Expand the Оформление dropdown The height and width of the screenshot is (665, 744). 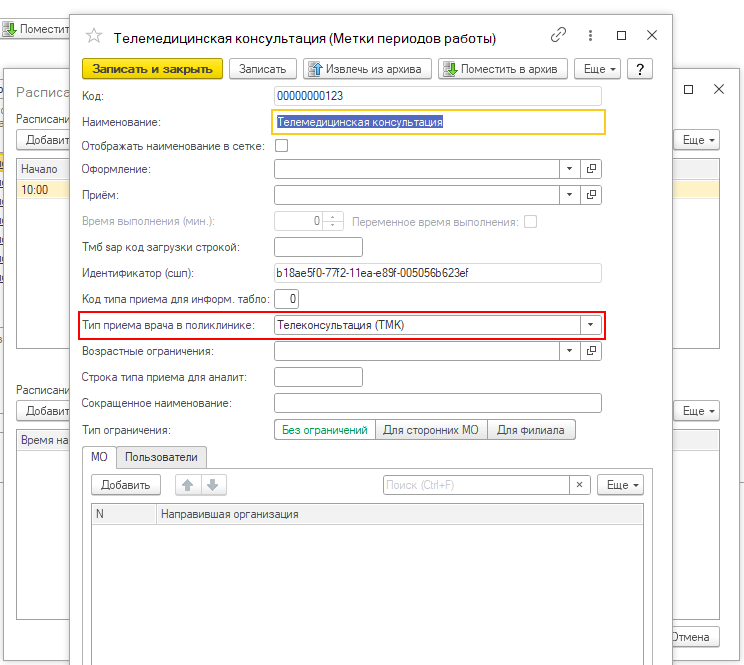tap(569, 169)
